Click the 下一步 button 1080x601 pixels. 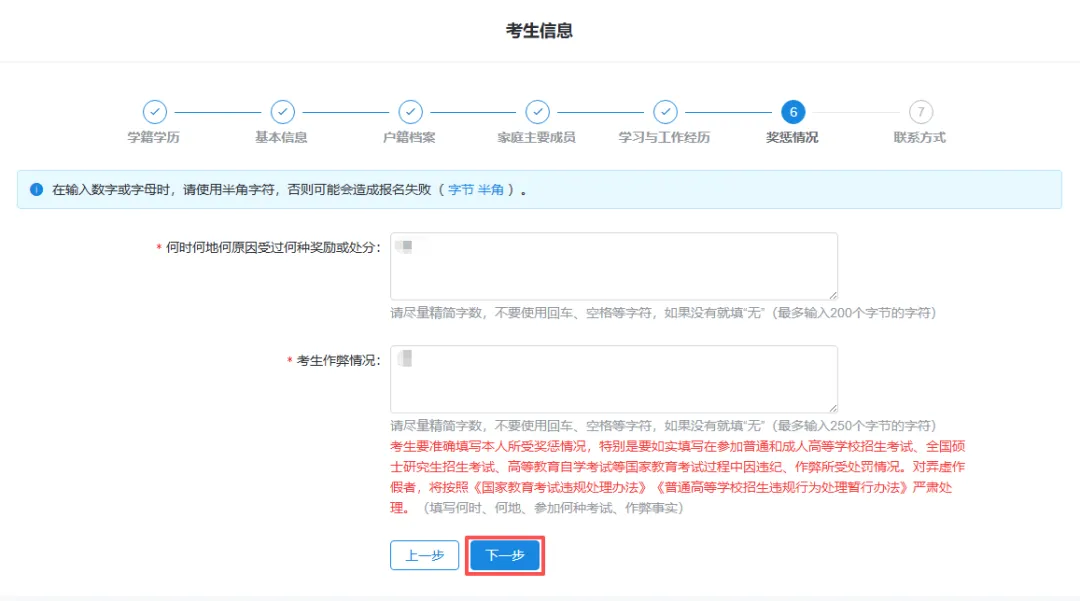pyautogui.click(x=505, y=555)
